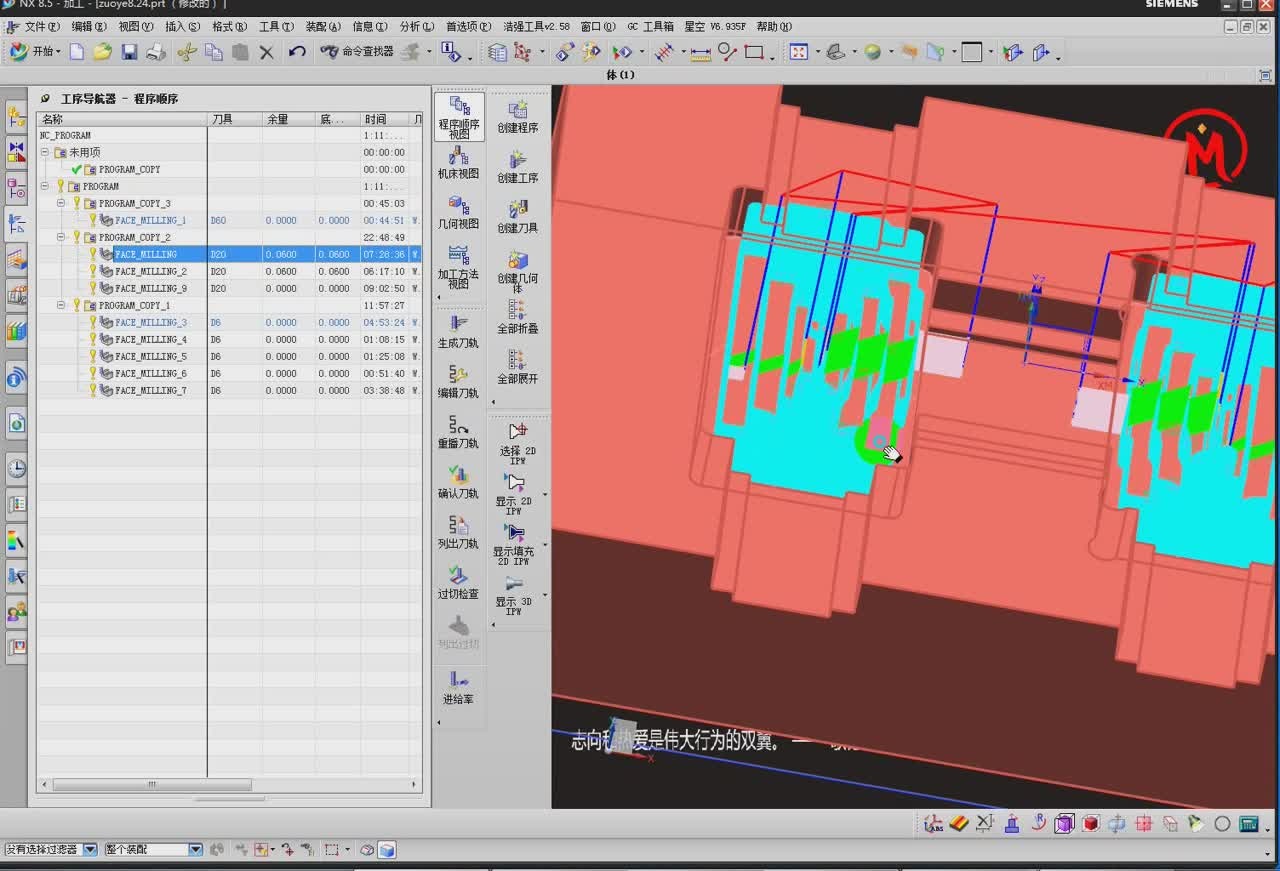Click the New file icon
Image resolution: width=1280 pixels, height=871 pixels.
tap(76, 52)
